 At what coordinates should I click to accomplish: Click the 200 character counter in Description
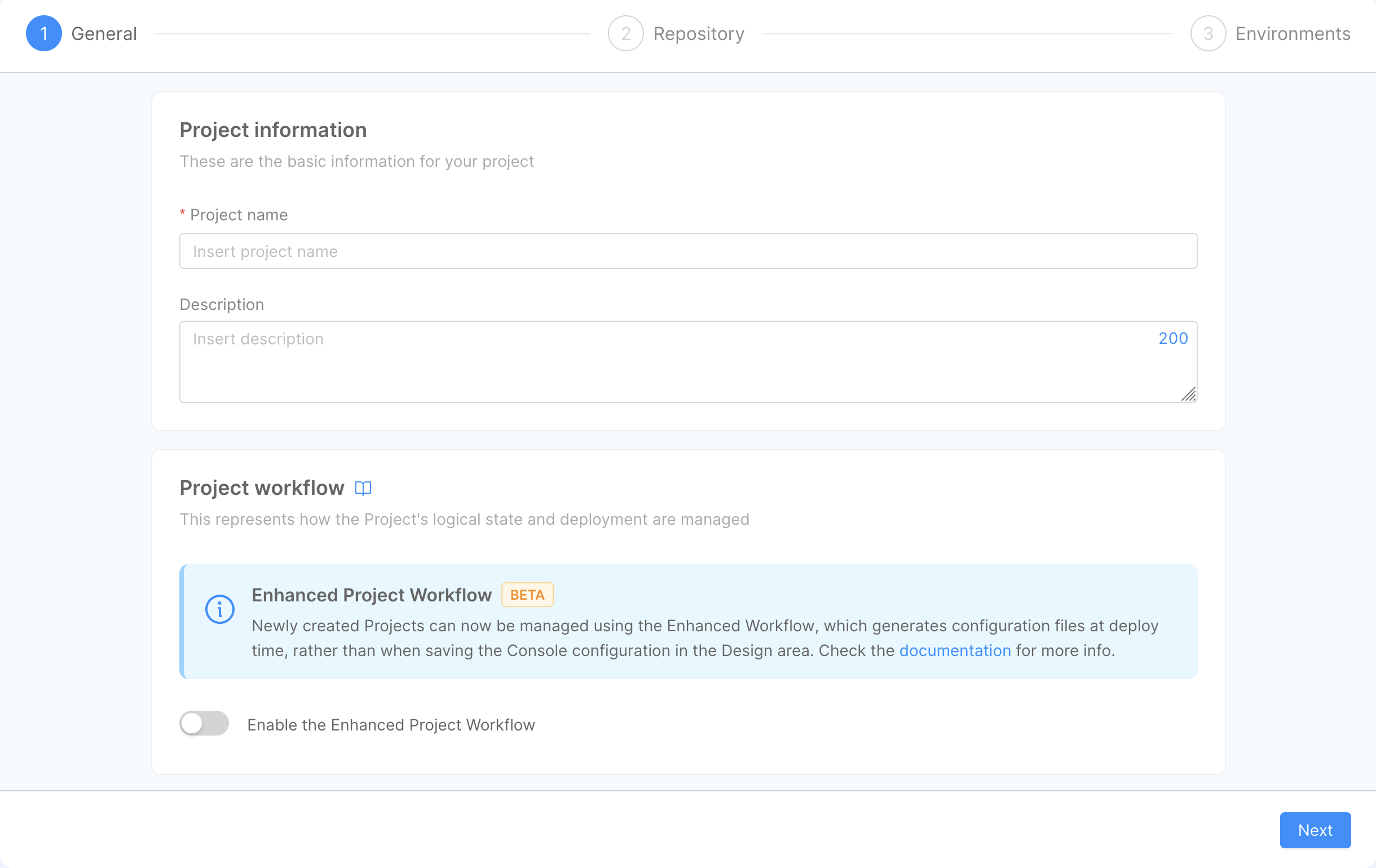click(x=1173, y=338)
